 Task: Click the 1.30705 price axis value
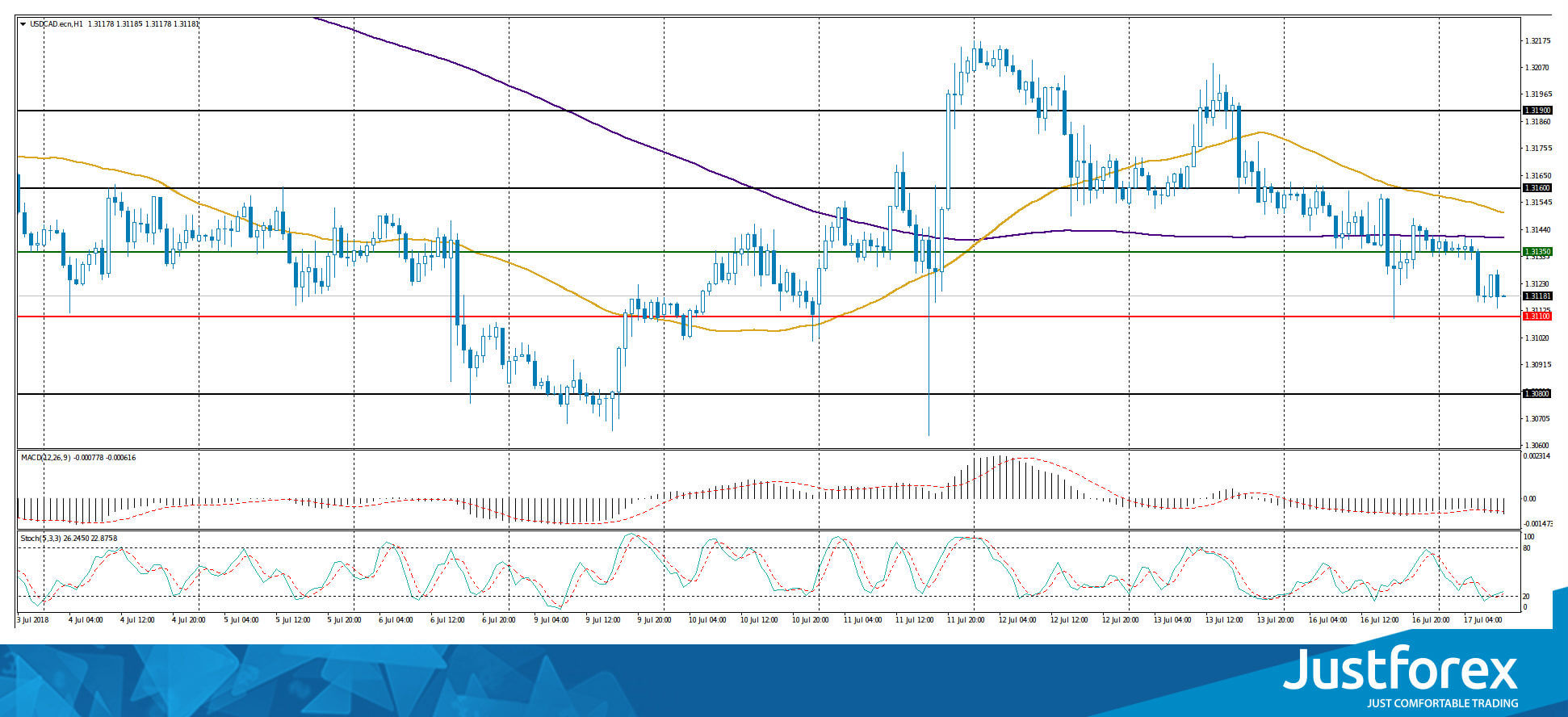(x=1538, y=419)
